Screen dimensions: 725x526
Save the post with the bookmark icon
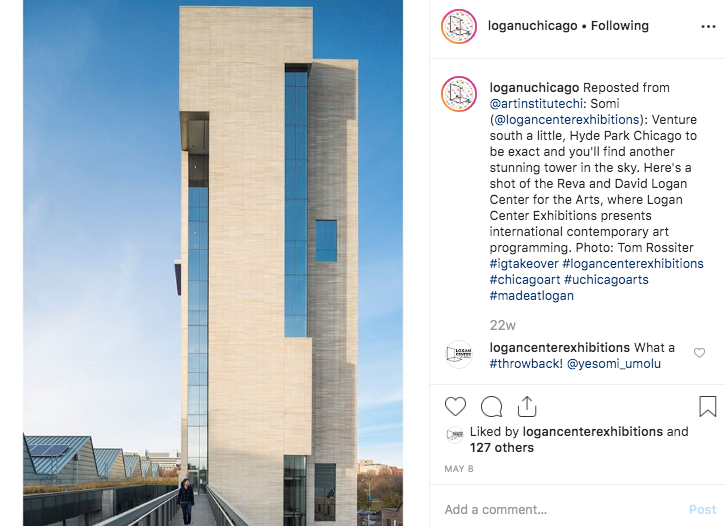[707, 406]
